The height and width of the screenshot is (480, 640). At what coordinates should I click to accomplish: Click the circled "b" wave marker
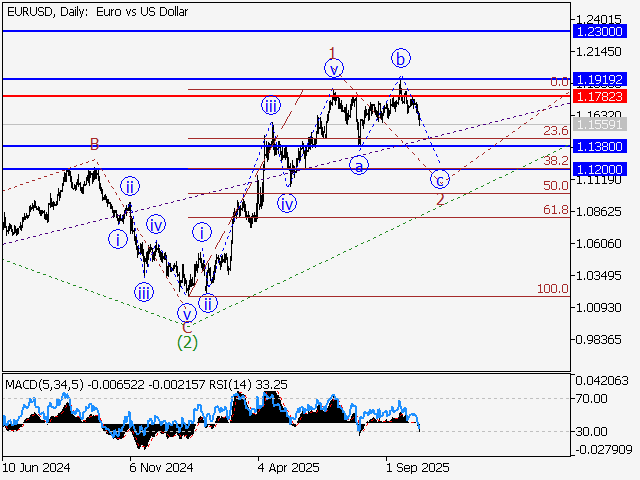point(400,58)
